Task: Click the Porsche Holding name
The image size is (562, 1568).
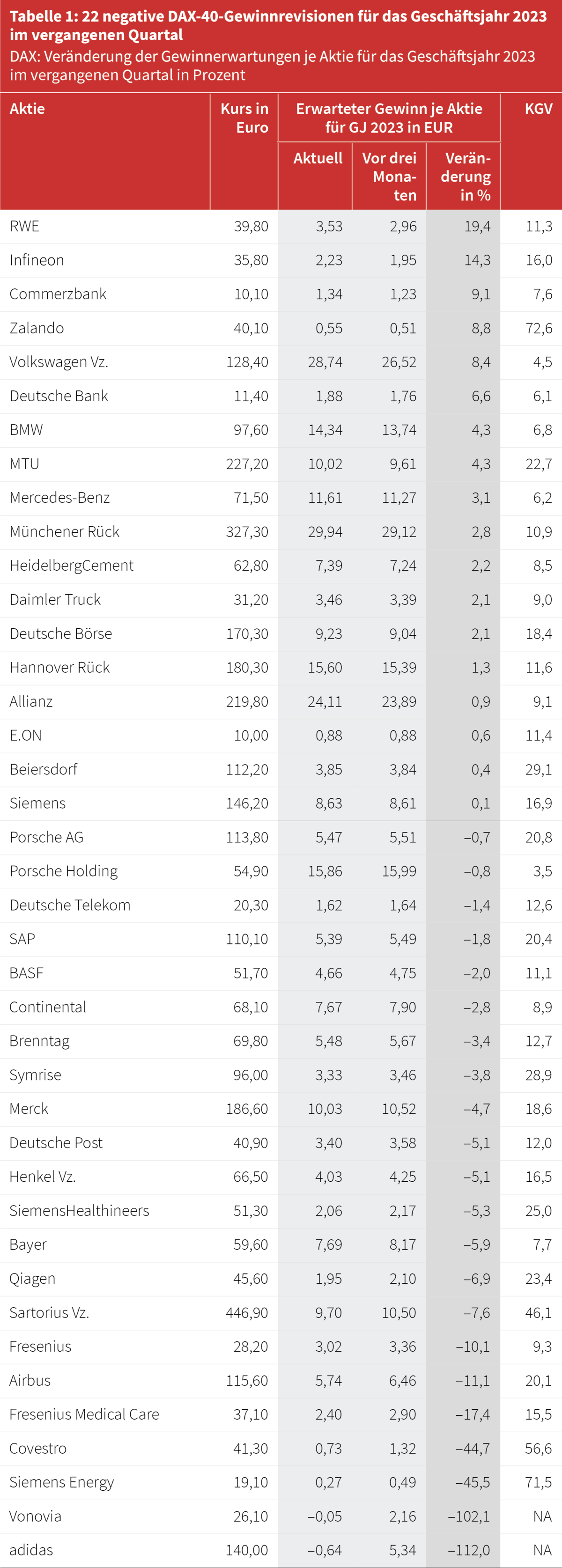Action: (63, 872)
